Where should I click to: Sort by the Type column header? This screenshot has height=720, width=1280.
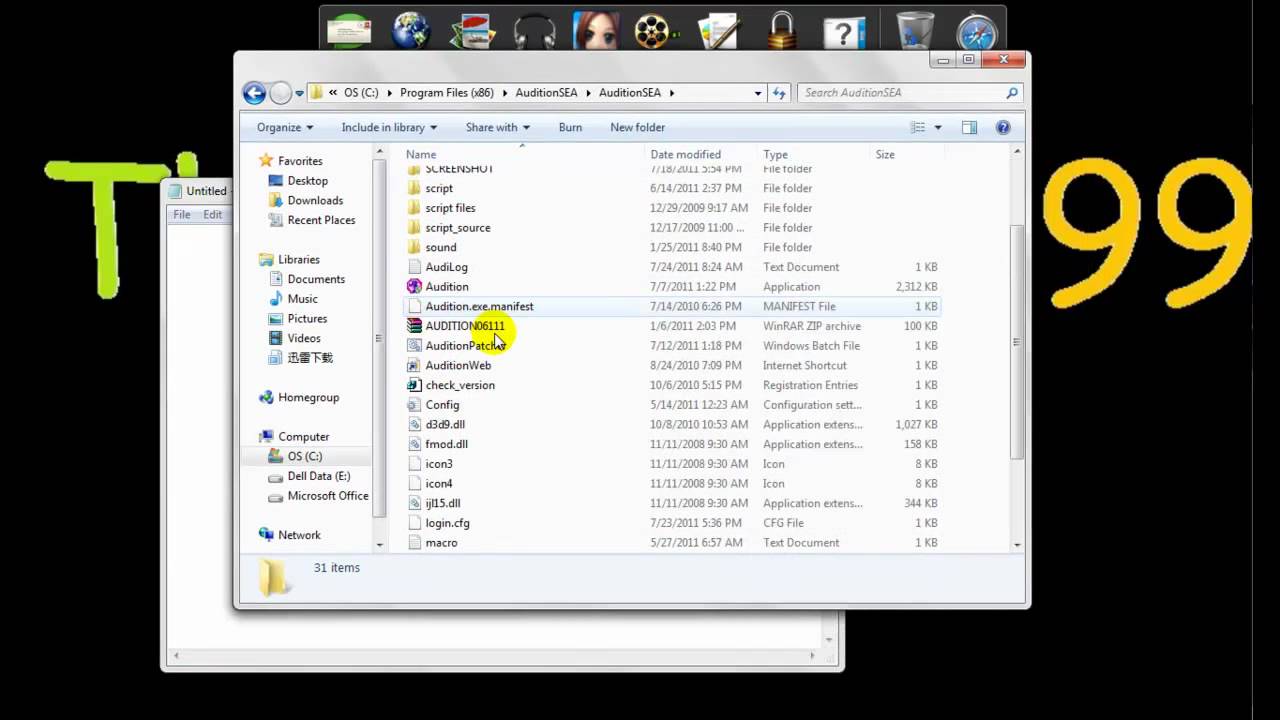[x=775, y=155]
